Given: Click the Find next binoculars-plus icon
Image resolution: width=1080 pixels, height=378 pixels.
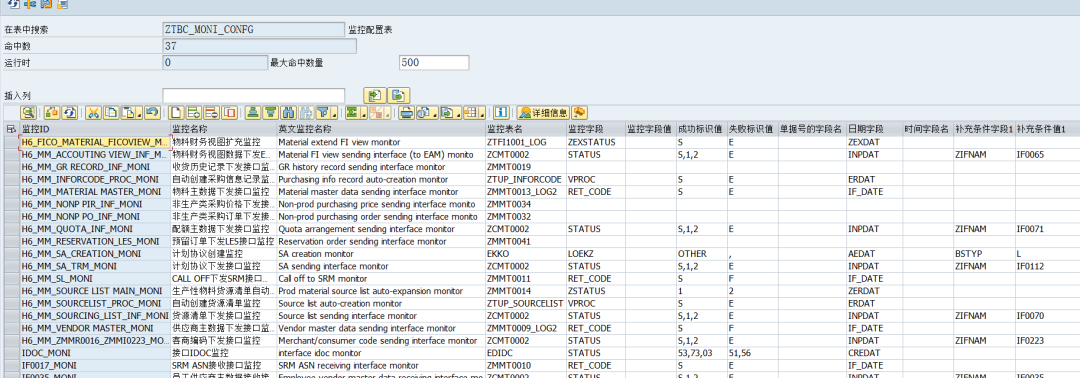Looking at the screenshot, I should pos(307,112).
